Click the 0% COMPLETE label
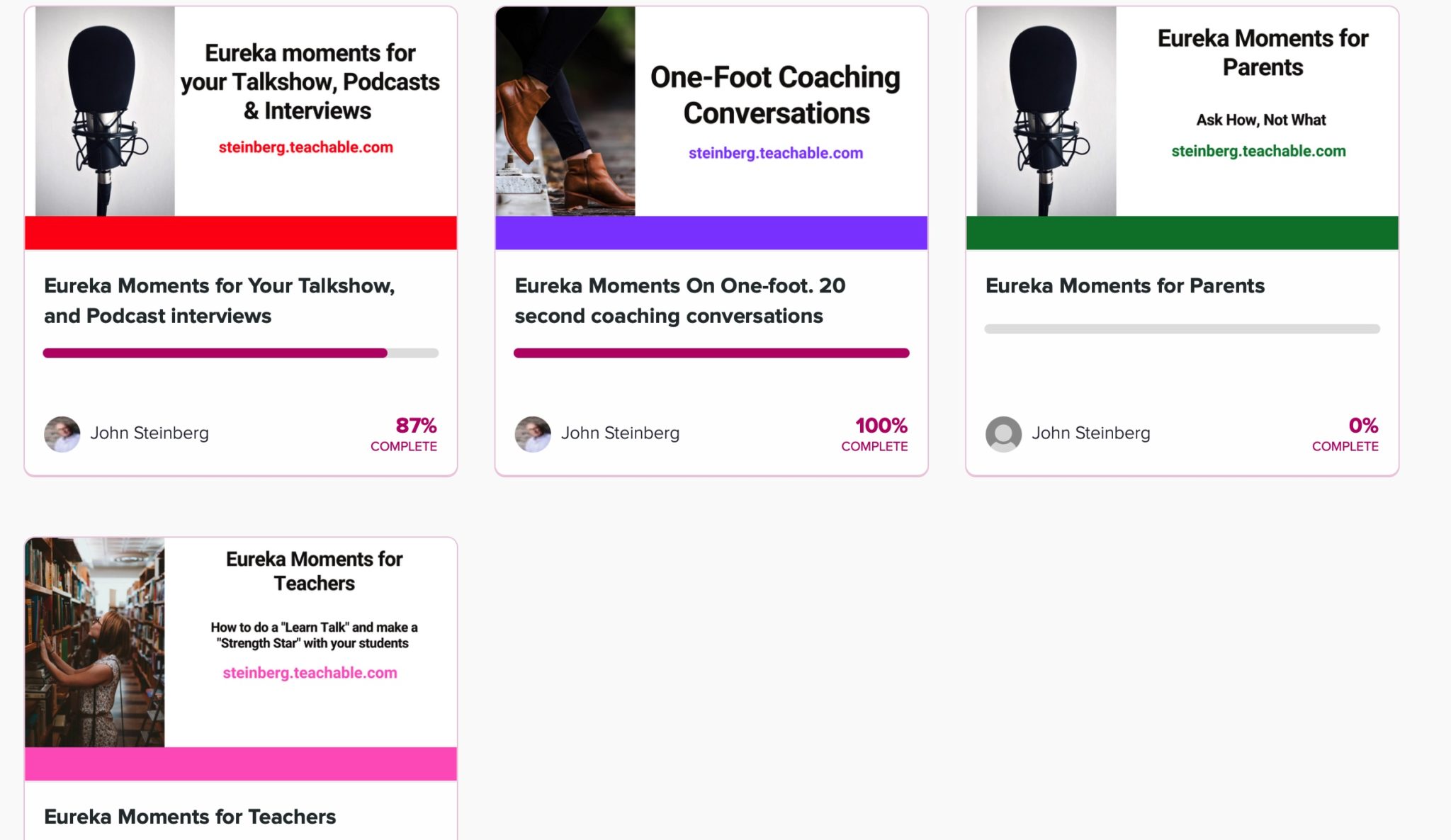Screen dimensions: 1451x840 point(1345,434)
